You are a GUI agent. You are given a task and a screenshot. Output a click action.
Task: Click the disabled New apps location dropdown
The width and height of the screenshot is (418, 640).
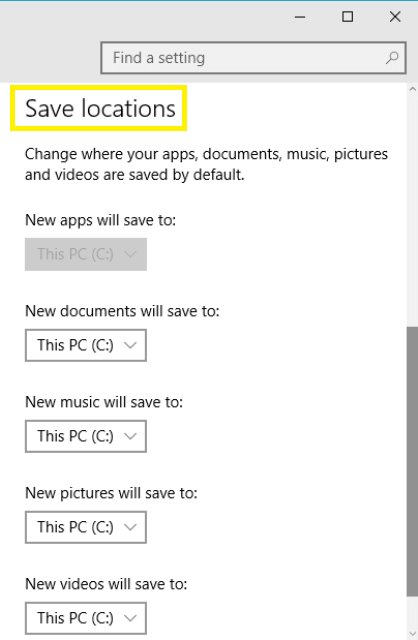tap(86, 254)
